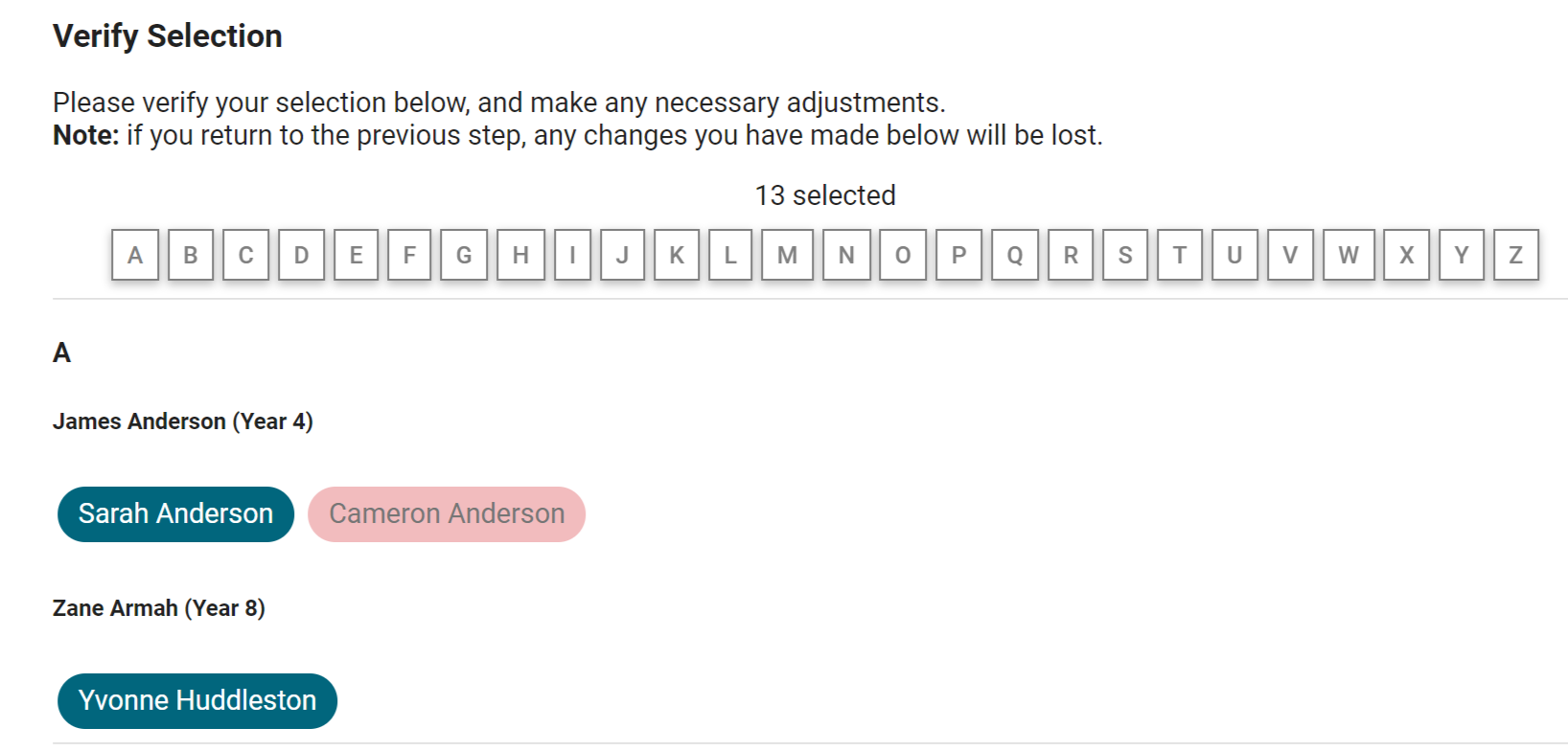
Task: Jump to letter B in the index
Action: coord(191,255)
